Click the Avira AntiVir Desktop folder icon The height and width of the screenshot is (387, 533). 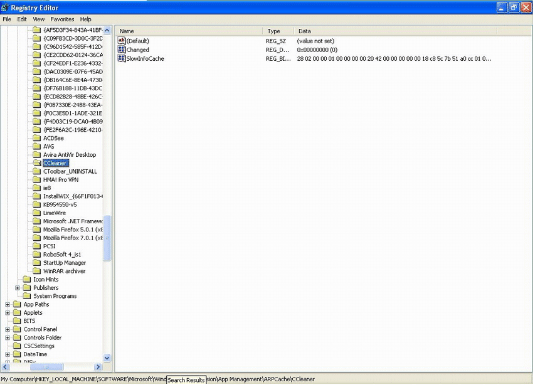pyautogui.click(x=37, y=154)
